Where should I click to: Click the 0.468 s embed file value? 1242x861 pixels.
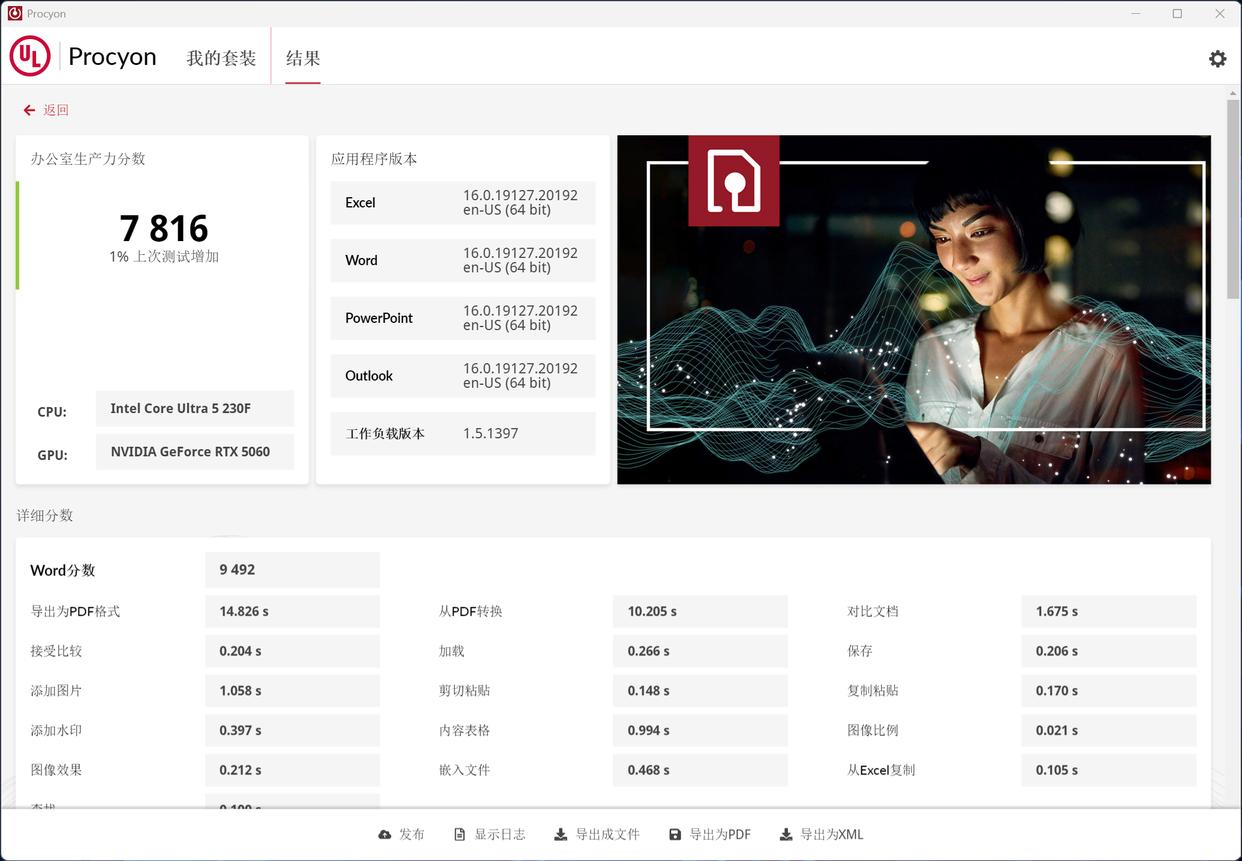(700, 770)
